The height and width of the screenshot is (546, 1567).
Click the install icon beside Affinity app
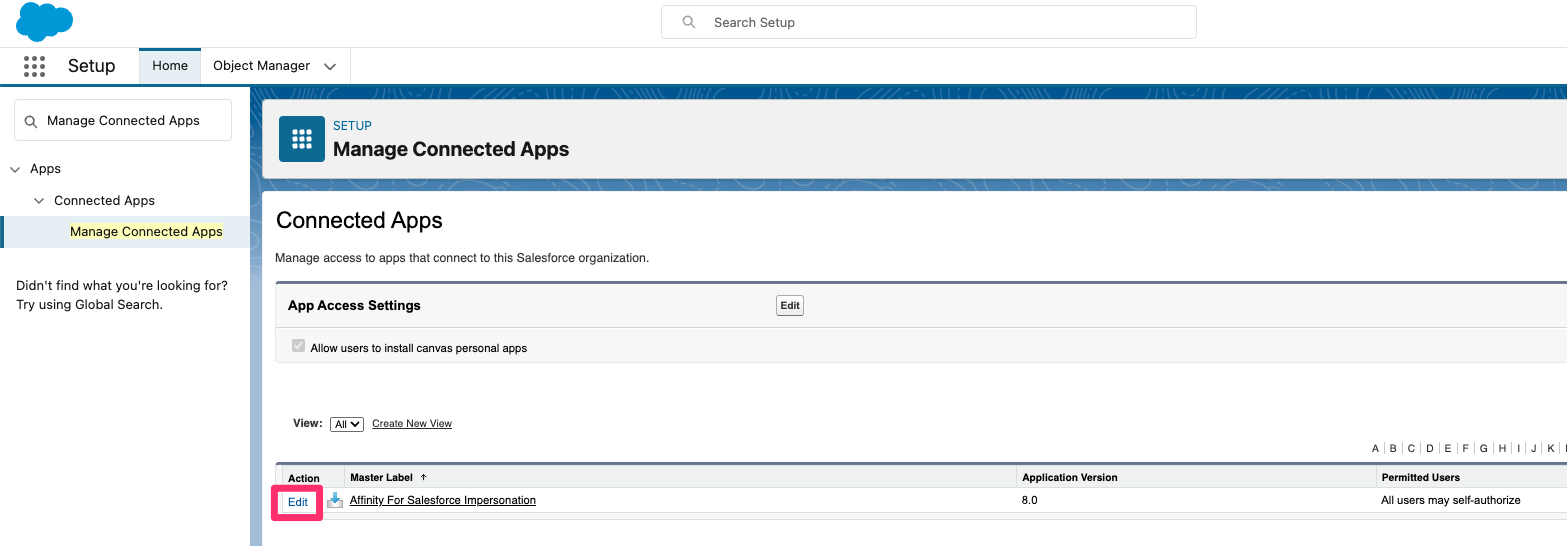tap(335, 500)
